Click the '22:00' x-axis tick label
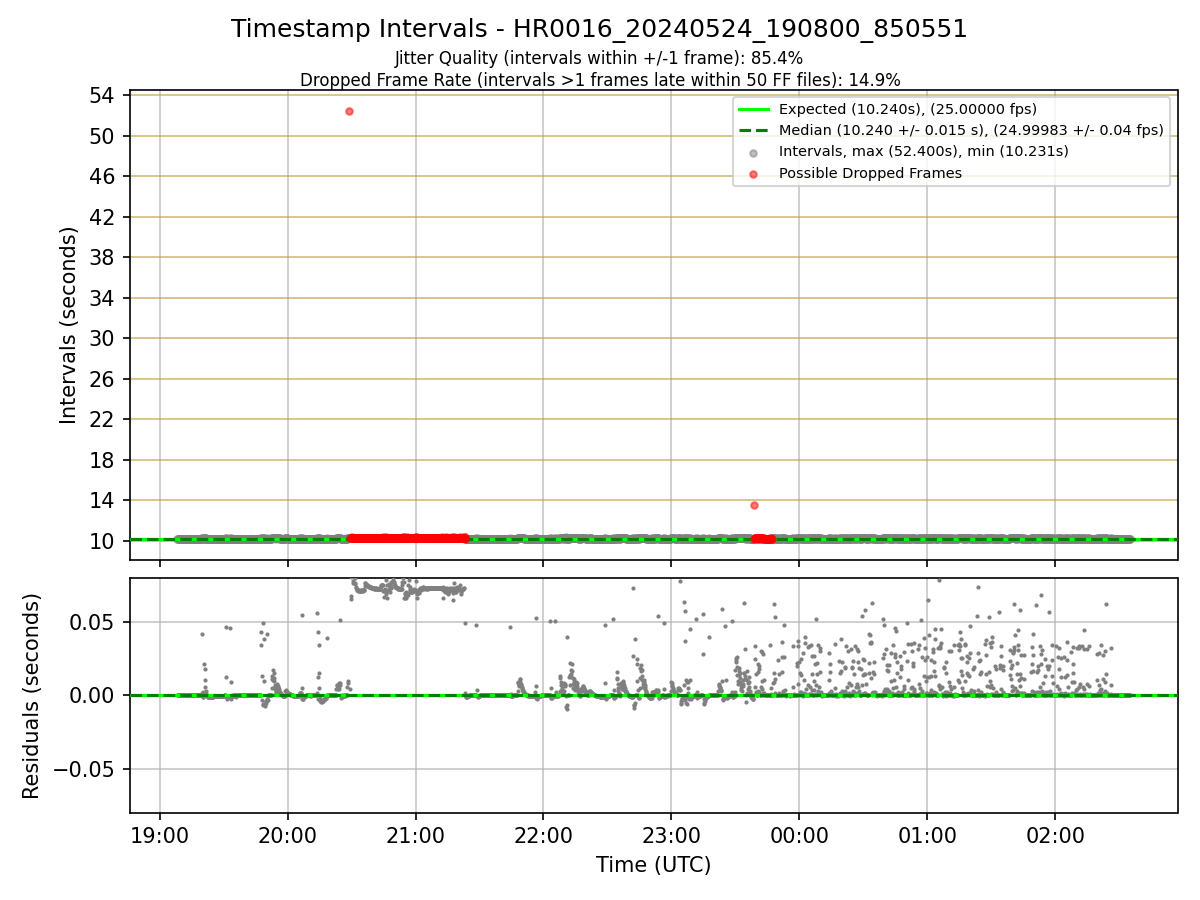The image size is (1200, 900). [543, 834]
